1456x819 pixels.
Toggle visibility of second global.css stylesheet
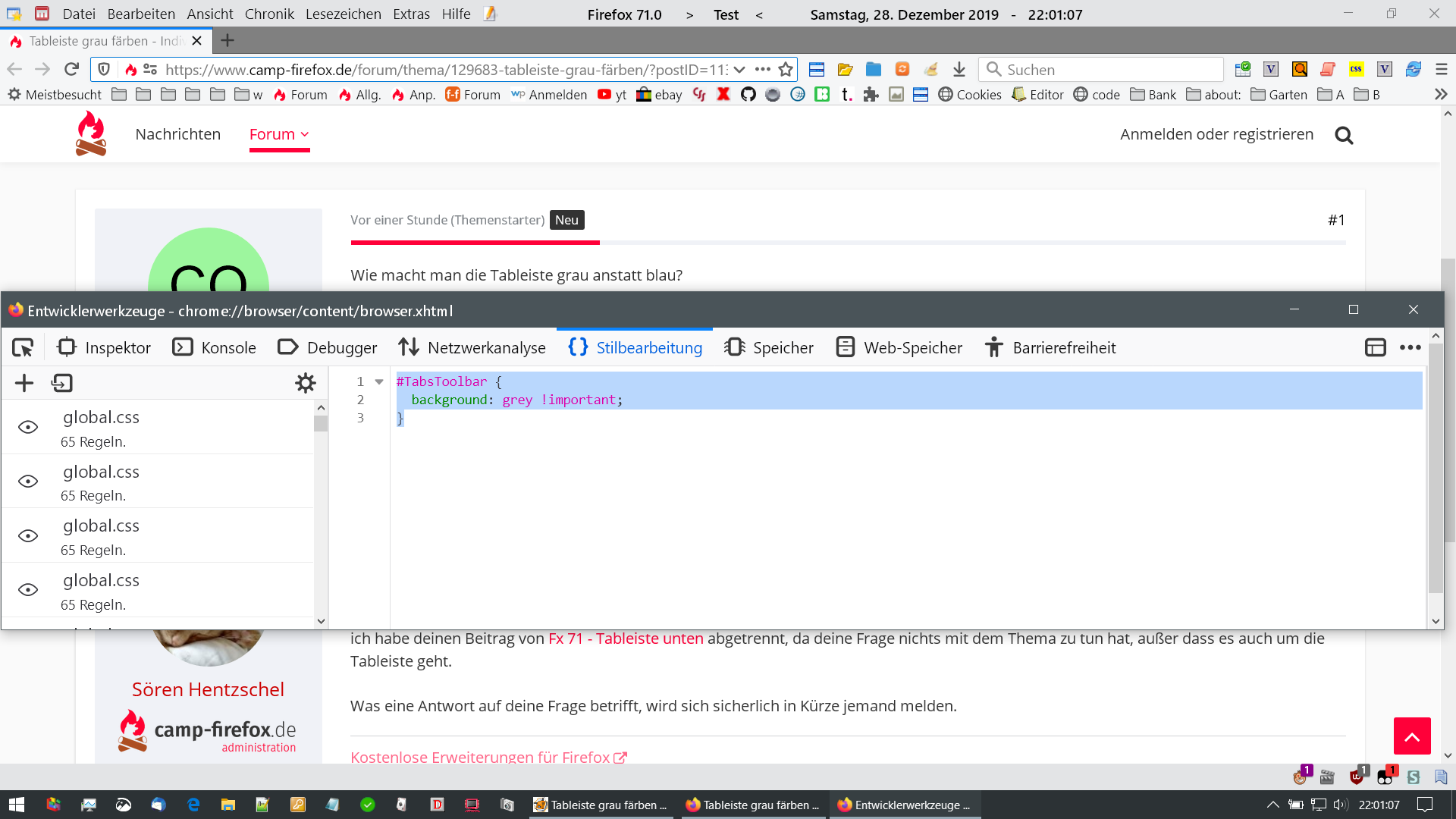pyautogui.click(x=28, y=482)
